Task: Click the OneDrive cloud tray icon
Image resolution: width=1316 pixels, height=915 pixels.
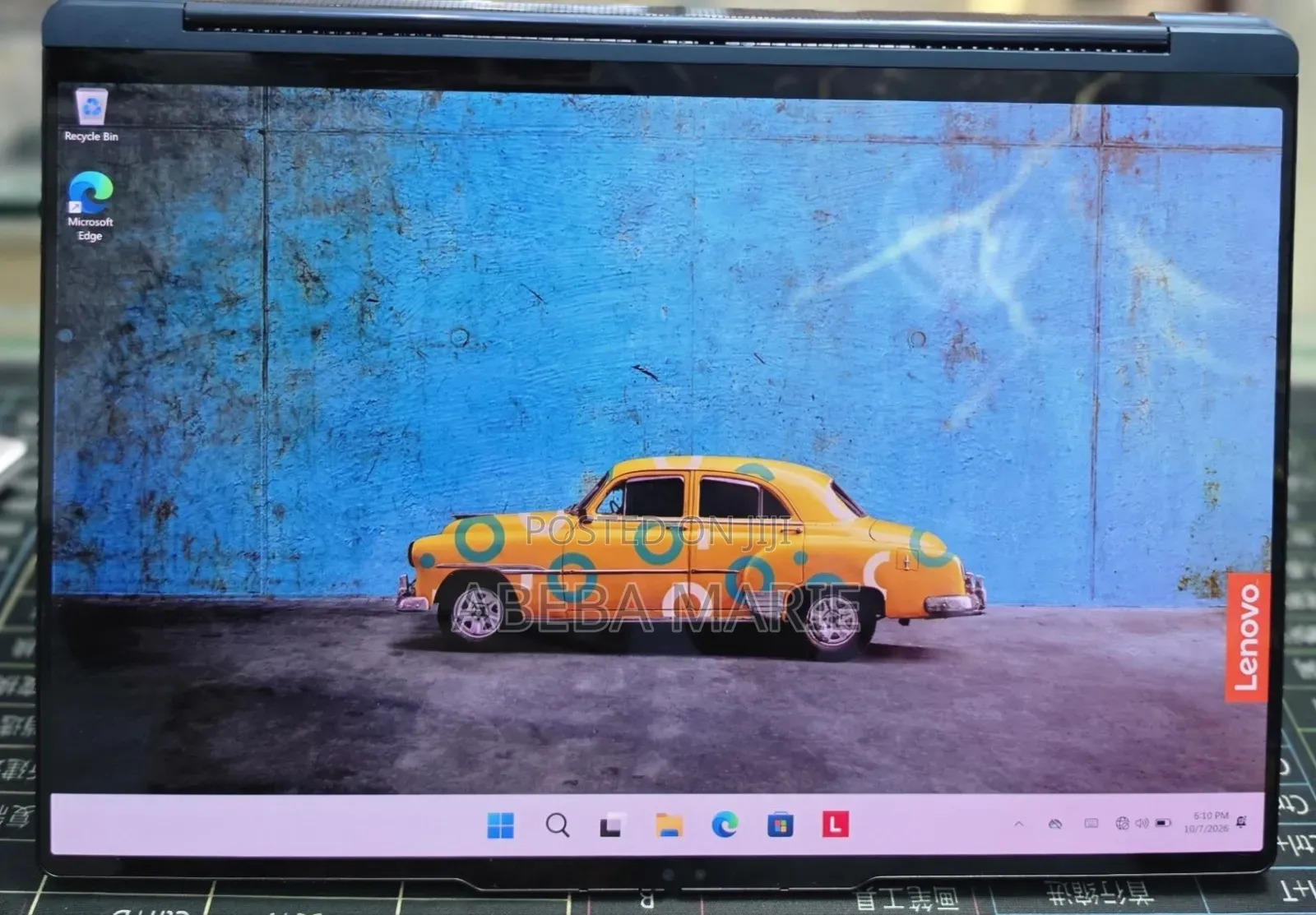Action: point(1055,823)
